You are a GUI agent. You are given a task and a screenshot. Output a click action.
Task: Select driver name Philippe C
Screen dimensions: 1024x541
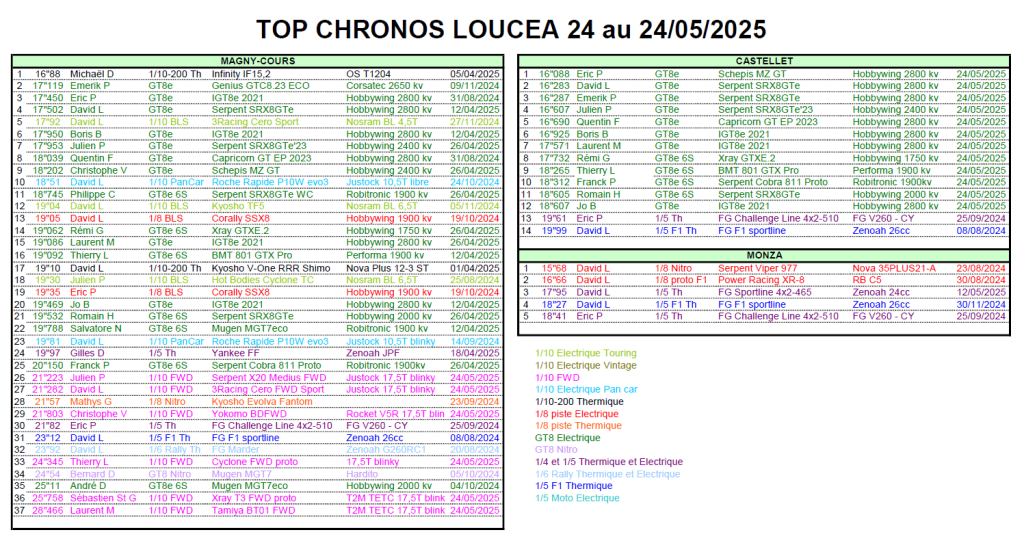(x=93, y=195)
